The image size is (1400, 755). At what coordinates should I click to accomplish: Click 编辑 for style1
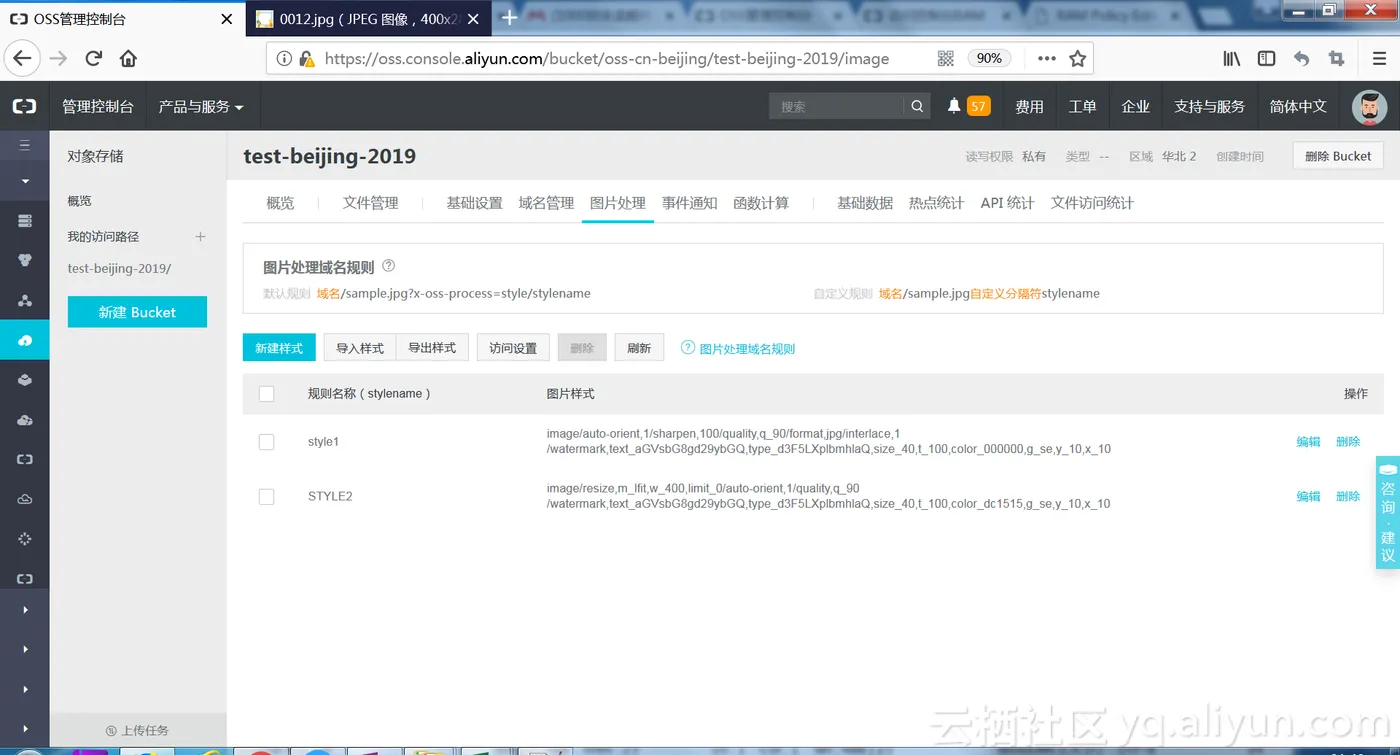pyautogui.click(x=1308, y=442)
